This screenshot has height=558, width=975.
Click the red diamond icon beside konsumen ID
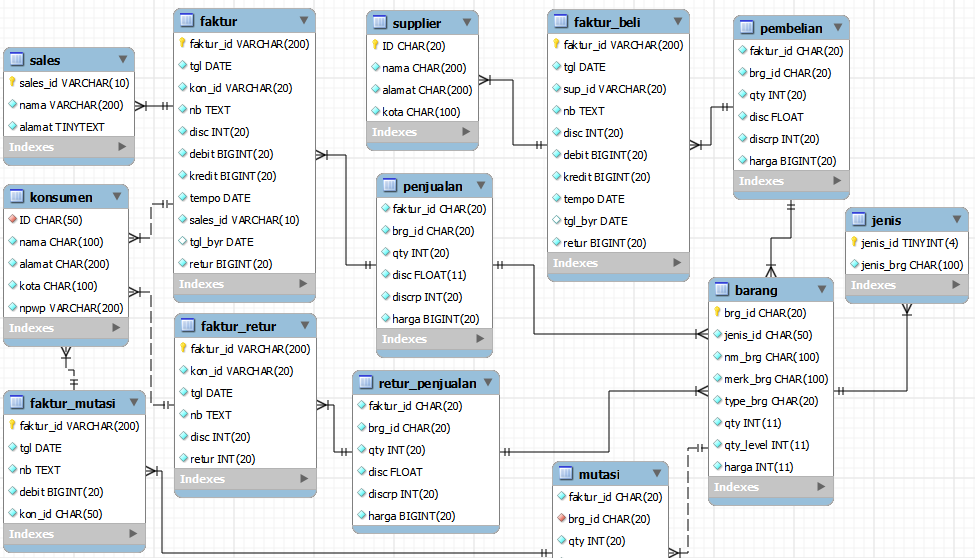click(12, 220)
